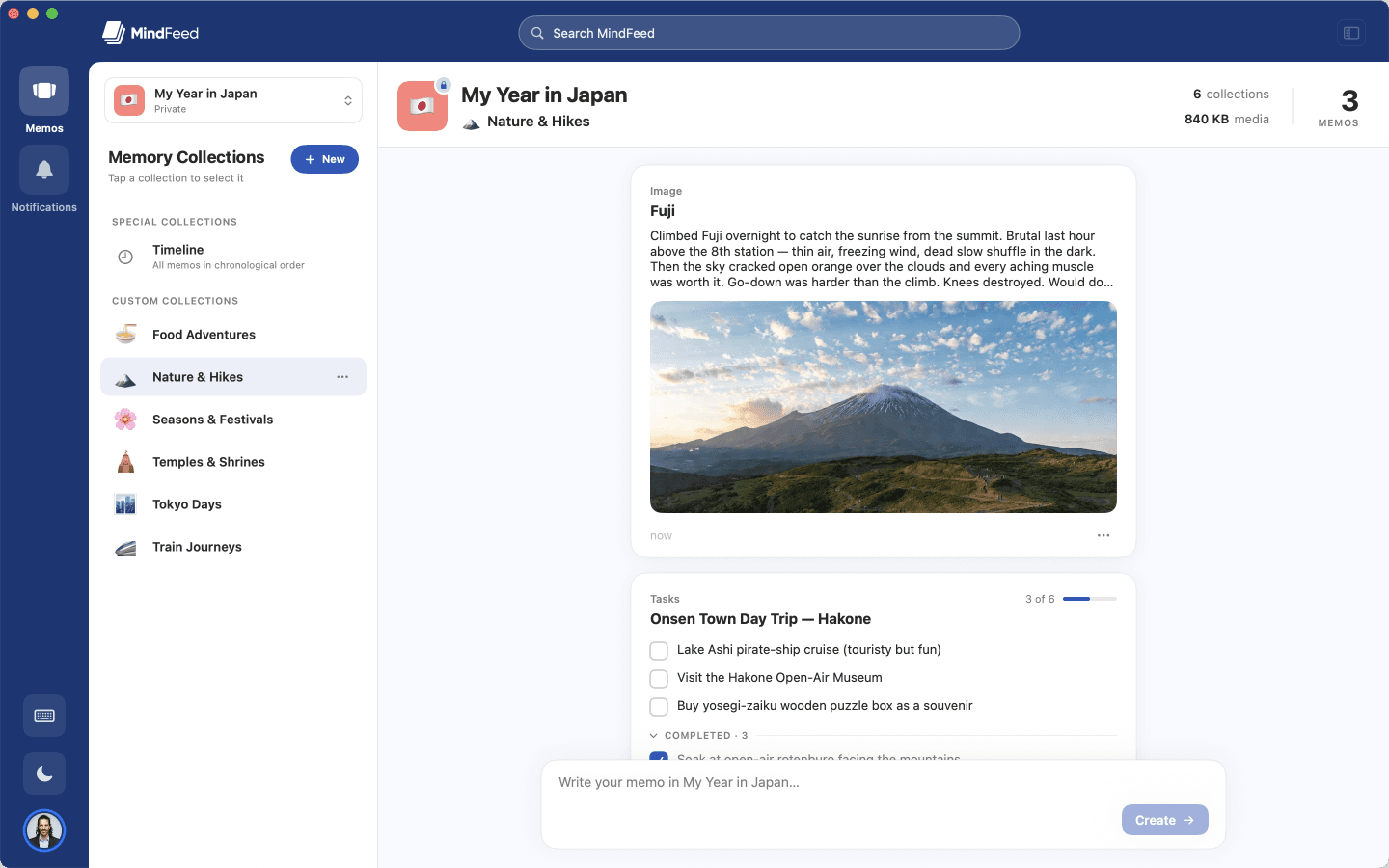This screenshot has height=868, width=1389.
Task: Select the Tokyo Days collection
Action: [233, 504]
